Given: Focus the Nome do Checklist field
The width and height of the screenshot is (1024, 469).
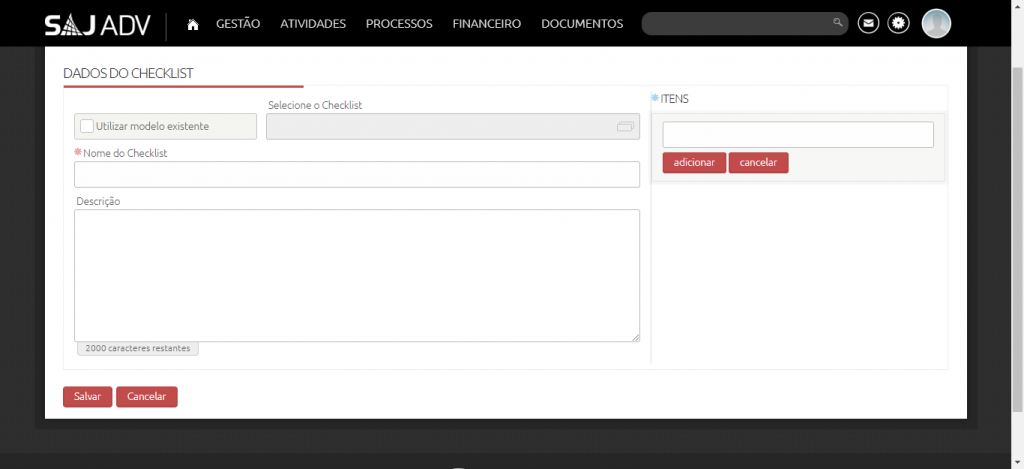Looking at the screenshot, I should point(357,174).
